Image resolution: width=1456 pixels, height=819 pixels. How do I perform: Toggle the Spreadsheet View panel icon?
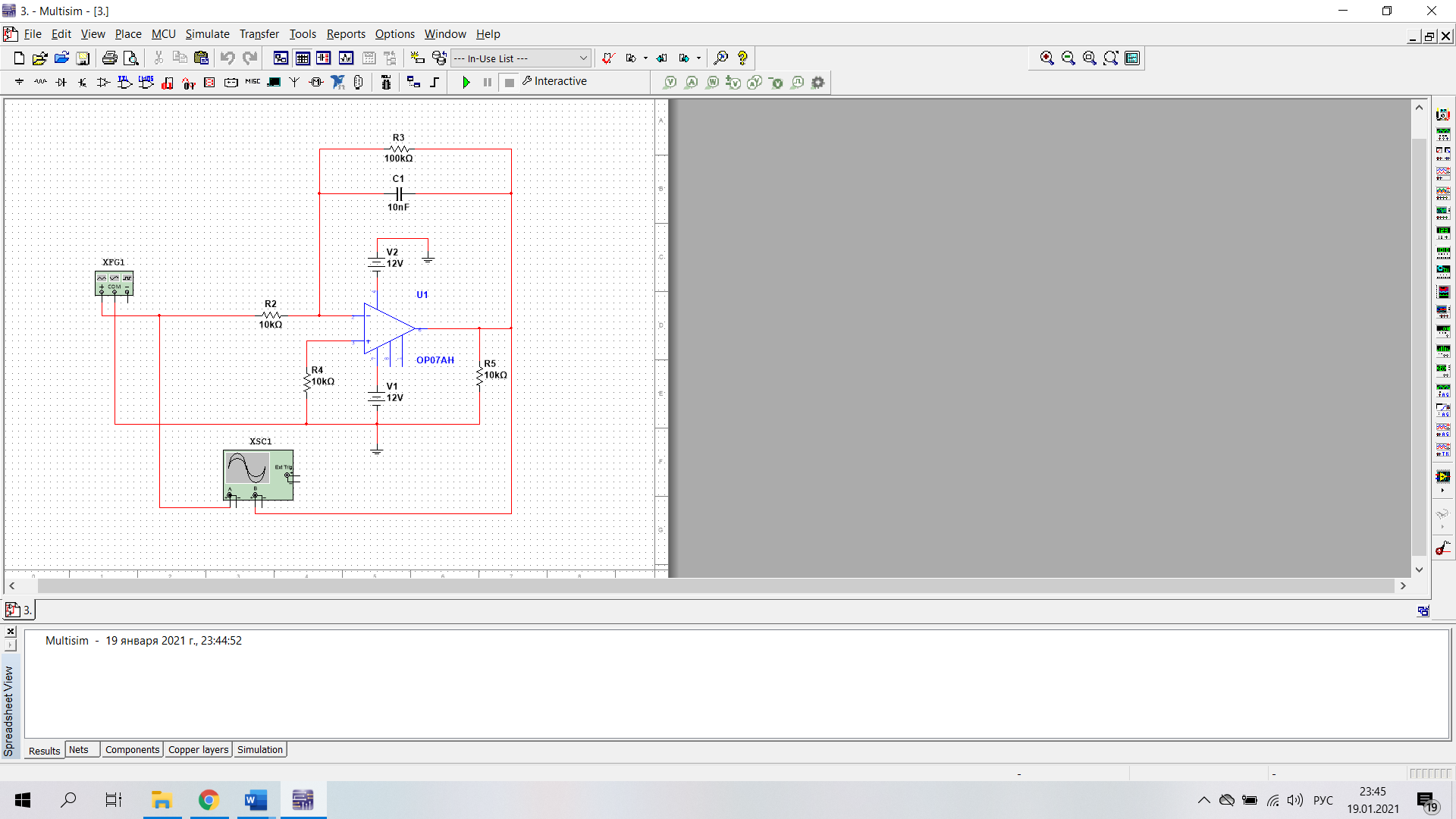[x=303, y=58]
